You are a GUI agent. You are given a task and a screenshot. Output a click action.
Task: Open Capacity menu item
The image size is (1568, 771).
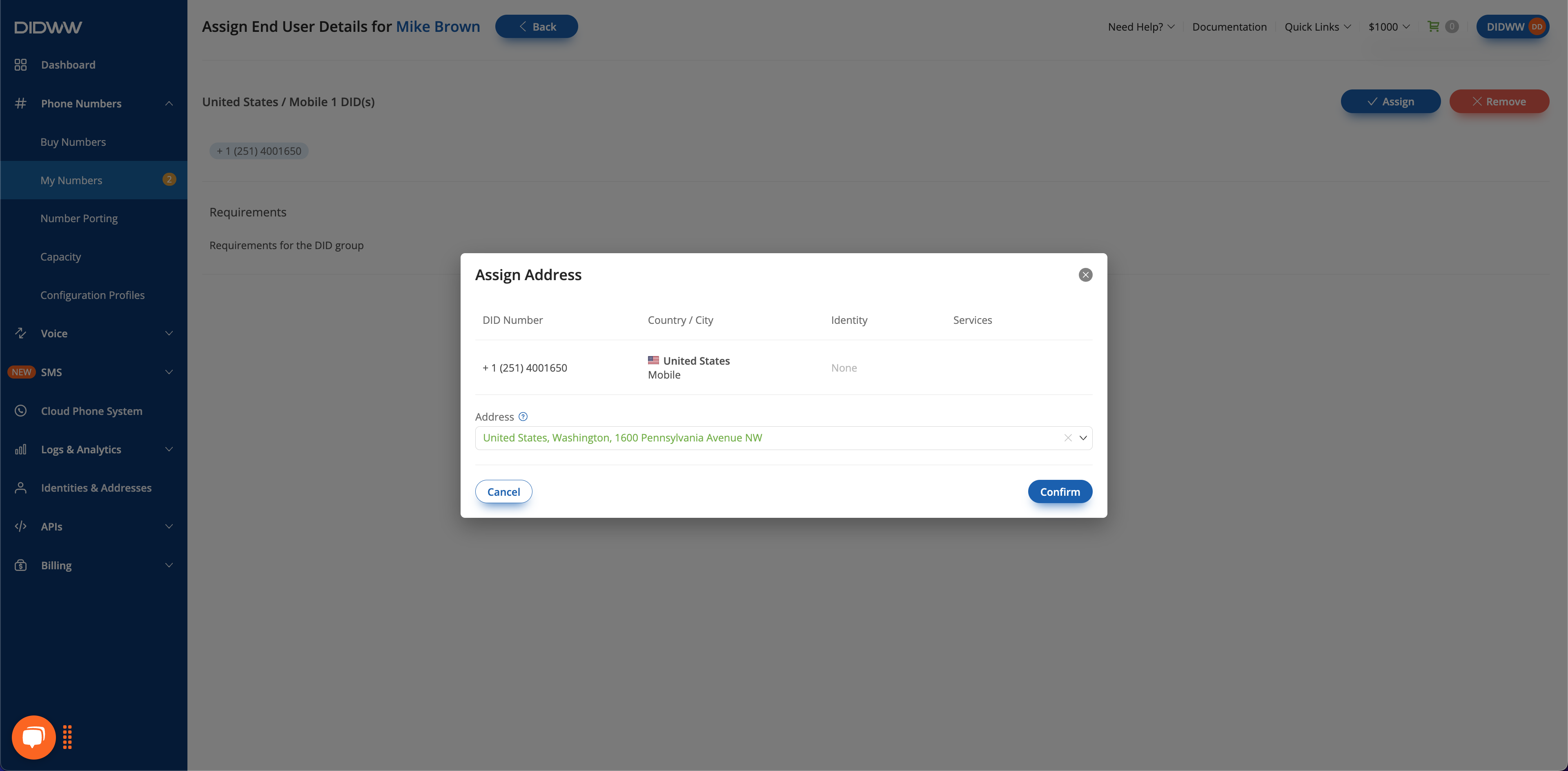coord(94,257)
